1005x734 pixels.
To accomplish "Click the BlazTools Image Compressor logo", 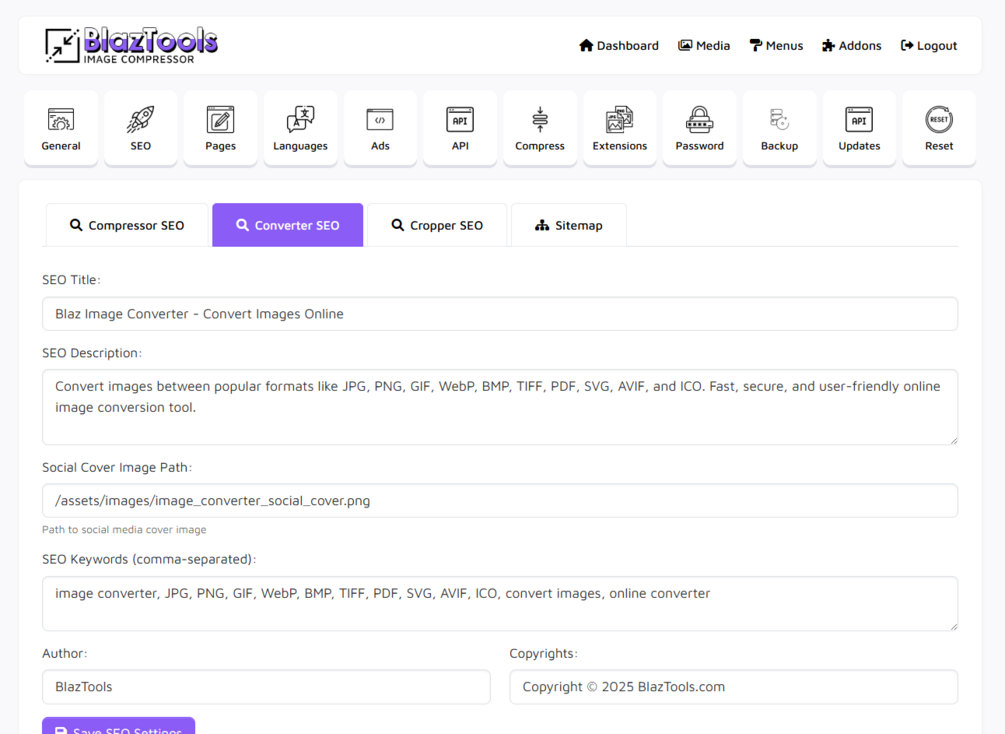I will click(x=131, y=45).
